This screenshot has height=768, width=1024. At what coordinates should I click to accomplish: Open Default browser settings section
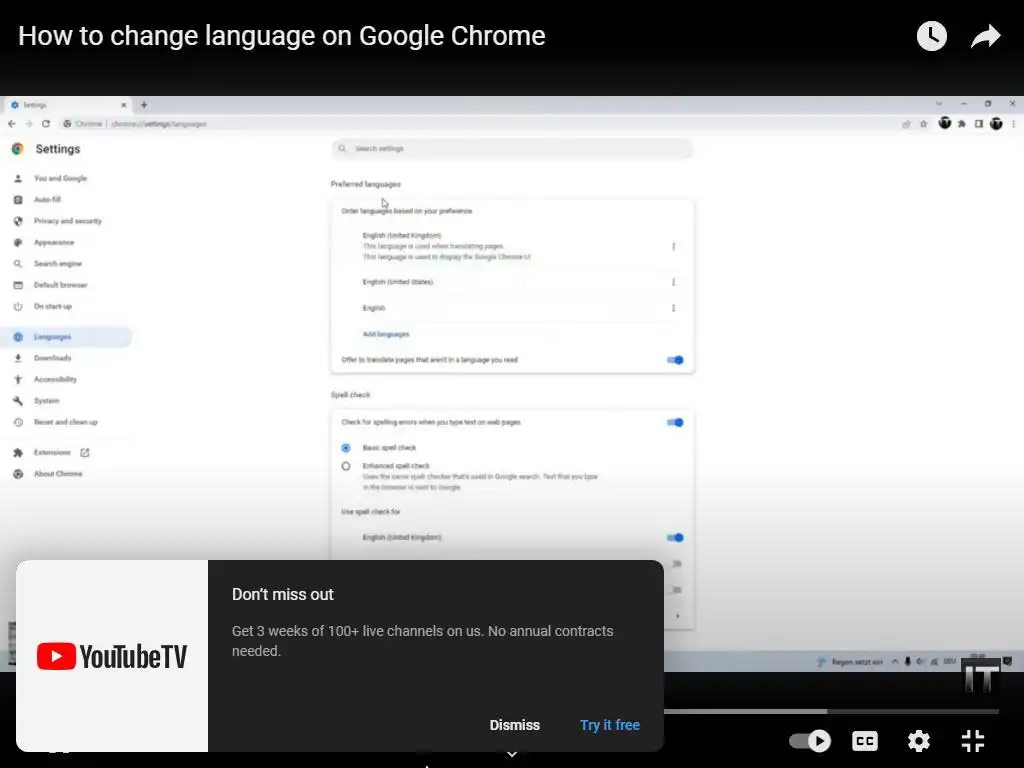click(61, 285)
